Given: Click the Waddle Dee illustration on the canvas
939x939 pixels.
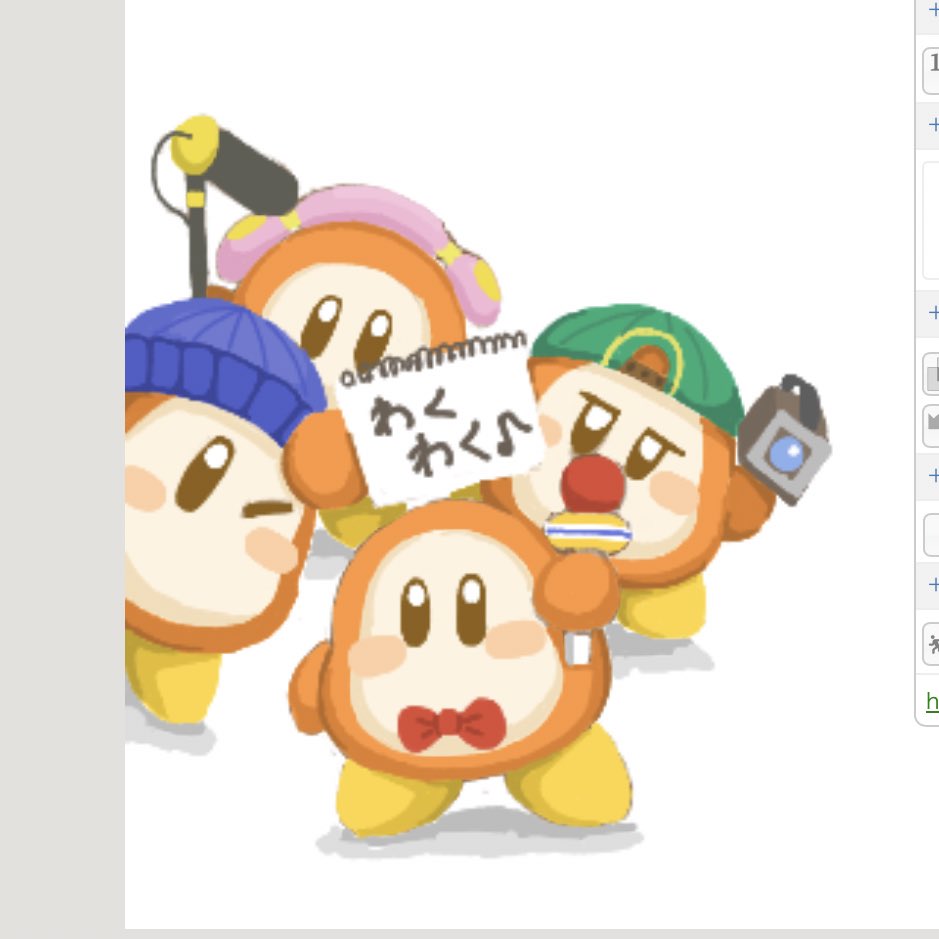Looking at the screenshot, I should pos(477,485).
